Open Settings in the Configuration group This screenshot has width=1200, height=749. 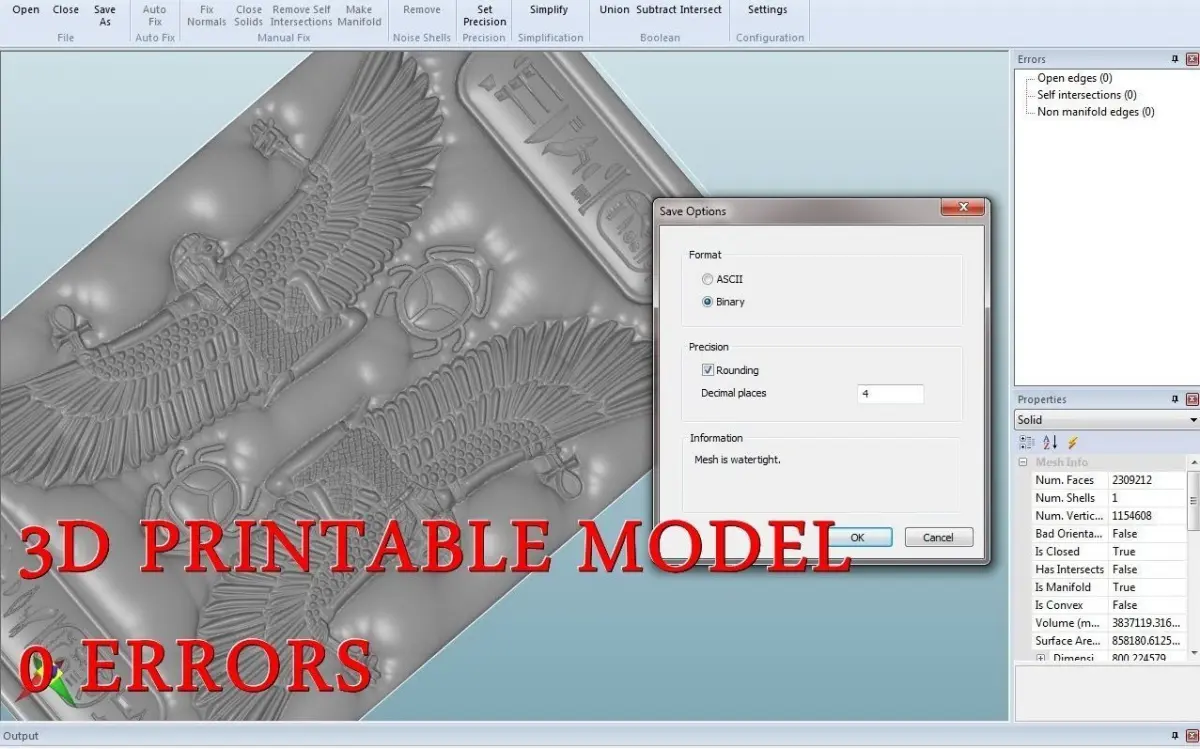tap(768, 10)
